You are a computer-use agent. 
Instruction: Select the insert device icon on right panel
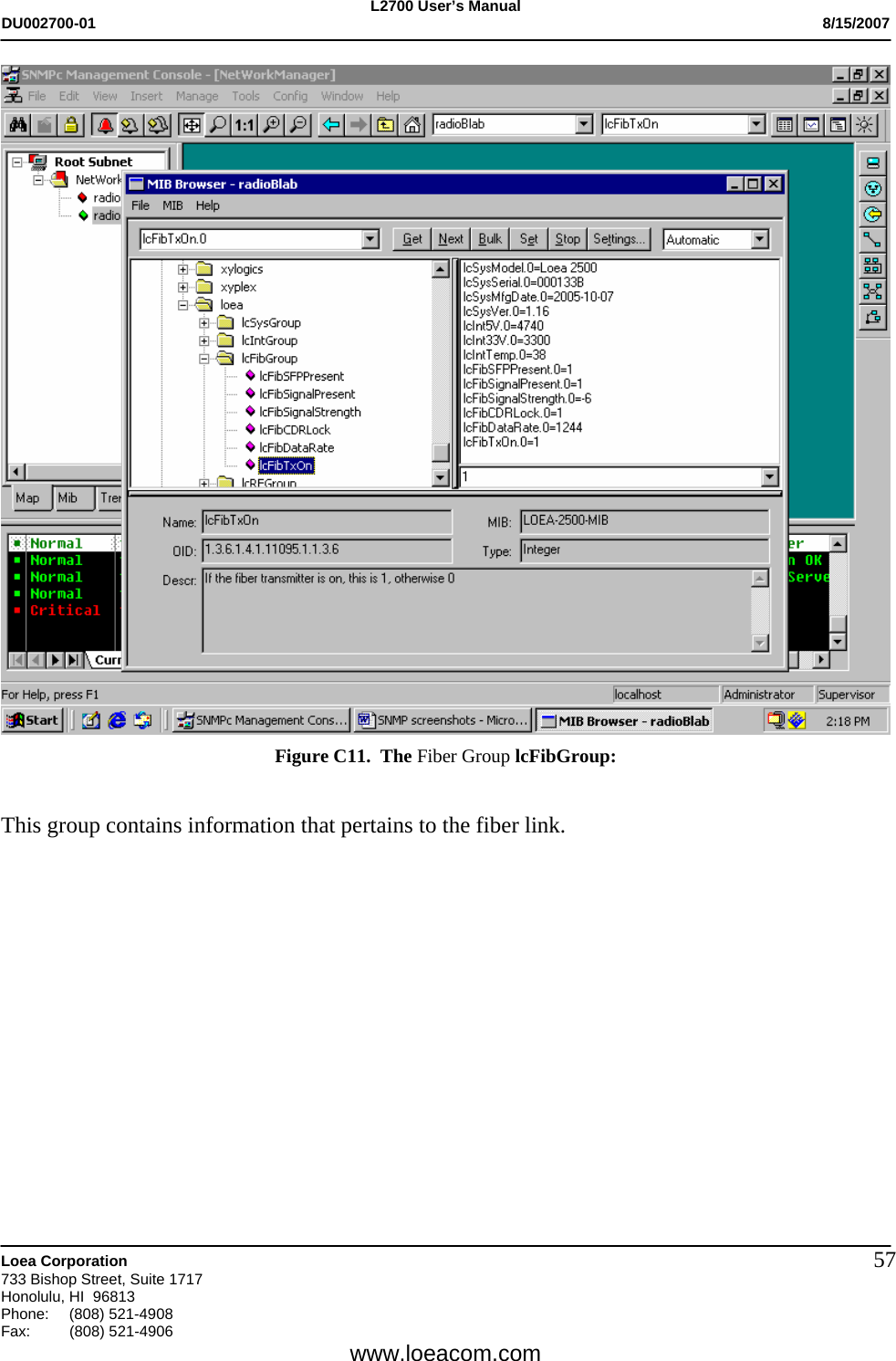[x=874, y=162]
